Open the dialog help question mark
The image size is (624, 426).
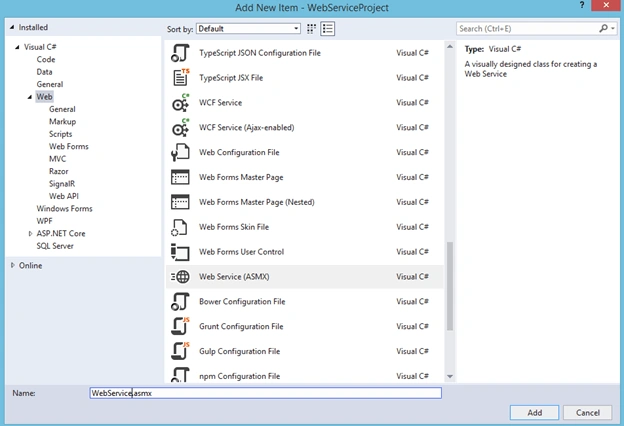tap(582, 5)
